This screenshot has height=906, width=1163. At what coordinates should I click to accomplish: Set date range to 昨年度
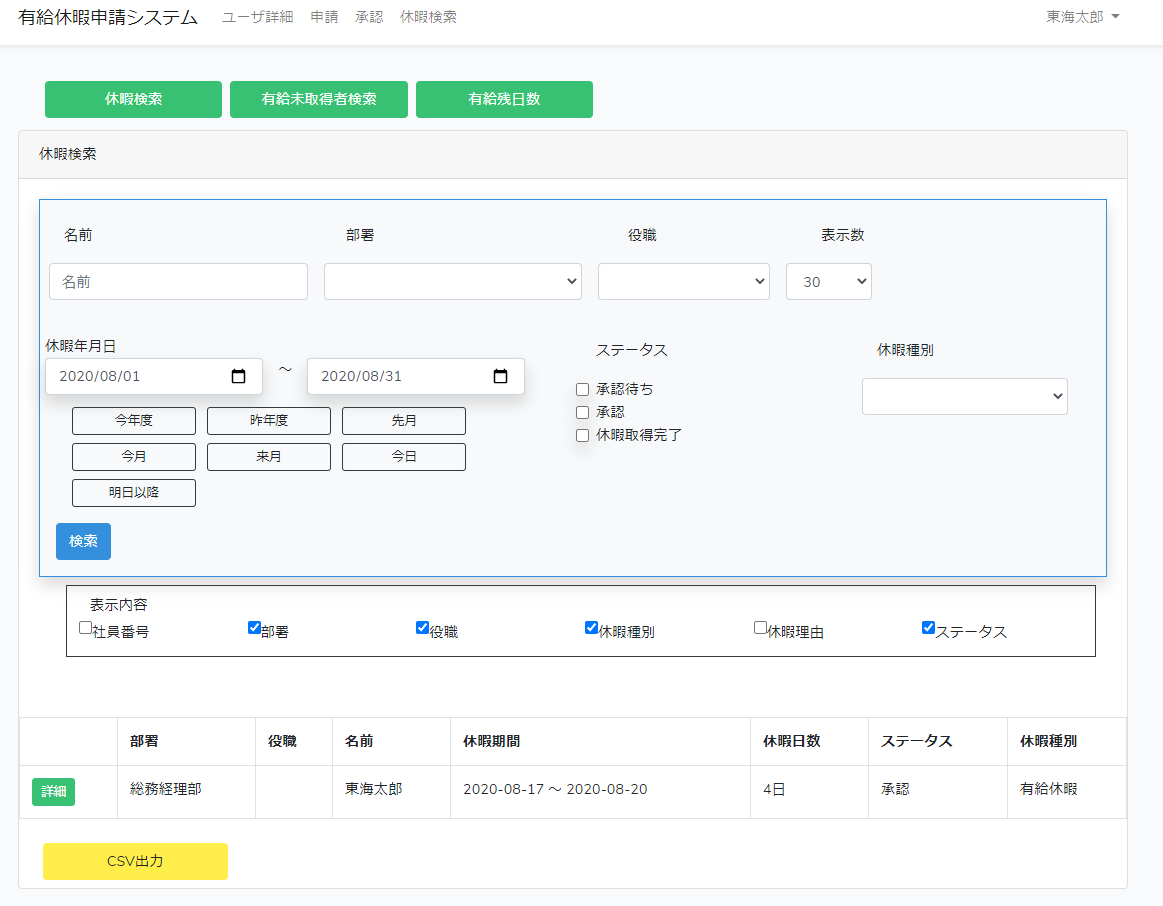pos(268,420)
